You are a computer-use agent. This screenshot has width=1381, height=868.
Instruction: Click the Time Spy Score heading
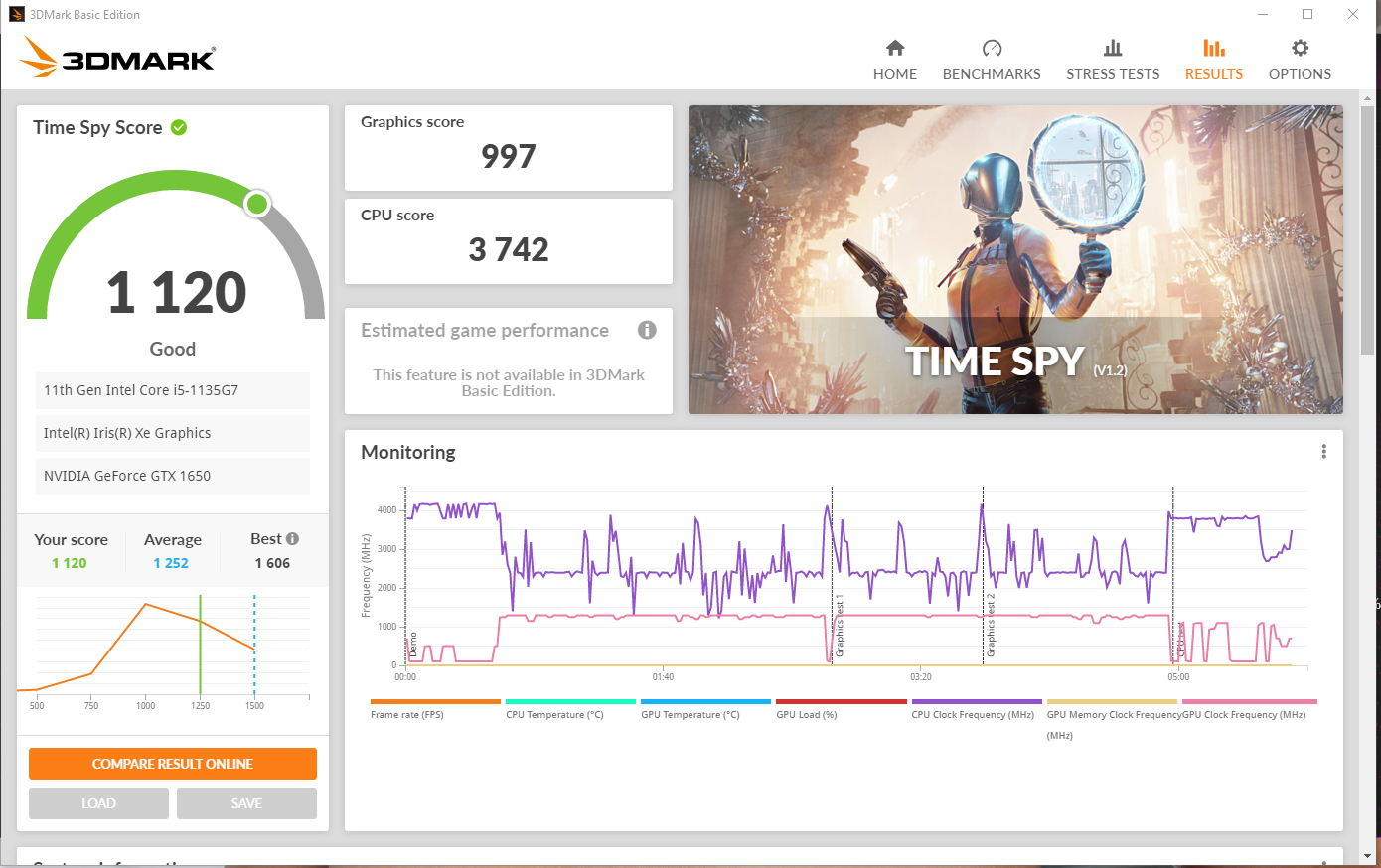click(x=97, y=127)
